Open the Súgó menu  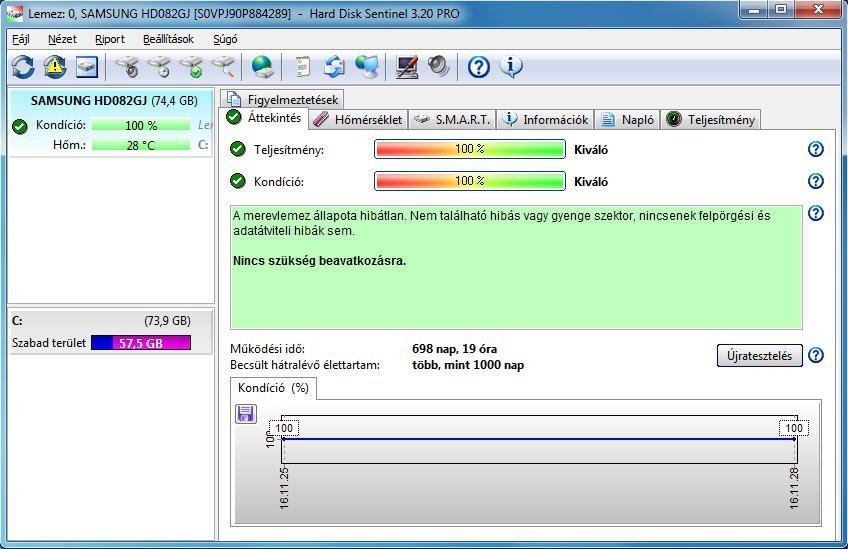(225, 39)
